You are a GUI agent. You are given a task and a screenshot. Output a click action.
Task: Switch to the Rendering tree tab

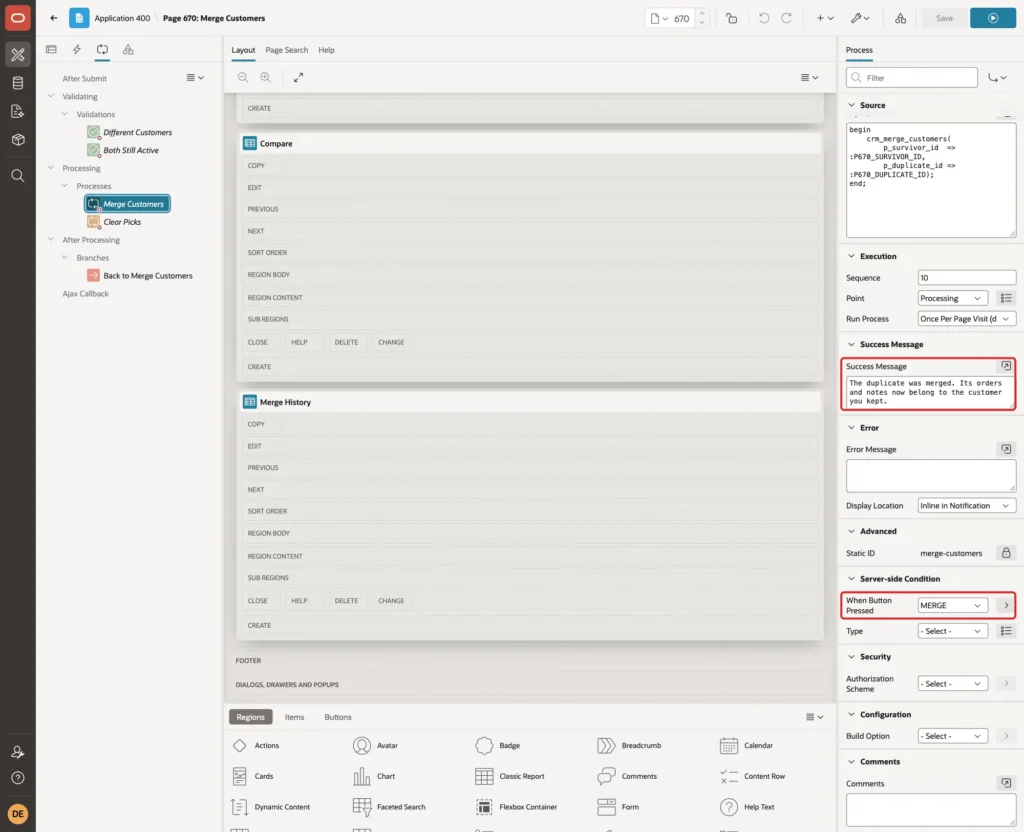[51, 50]
